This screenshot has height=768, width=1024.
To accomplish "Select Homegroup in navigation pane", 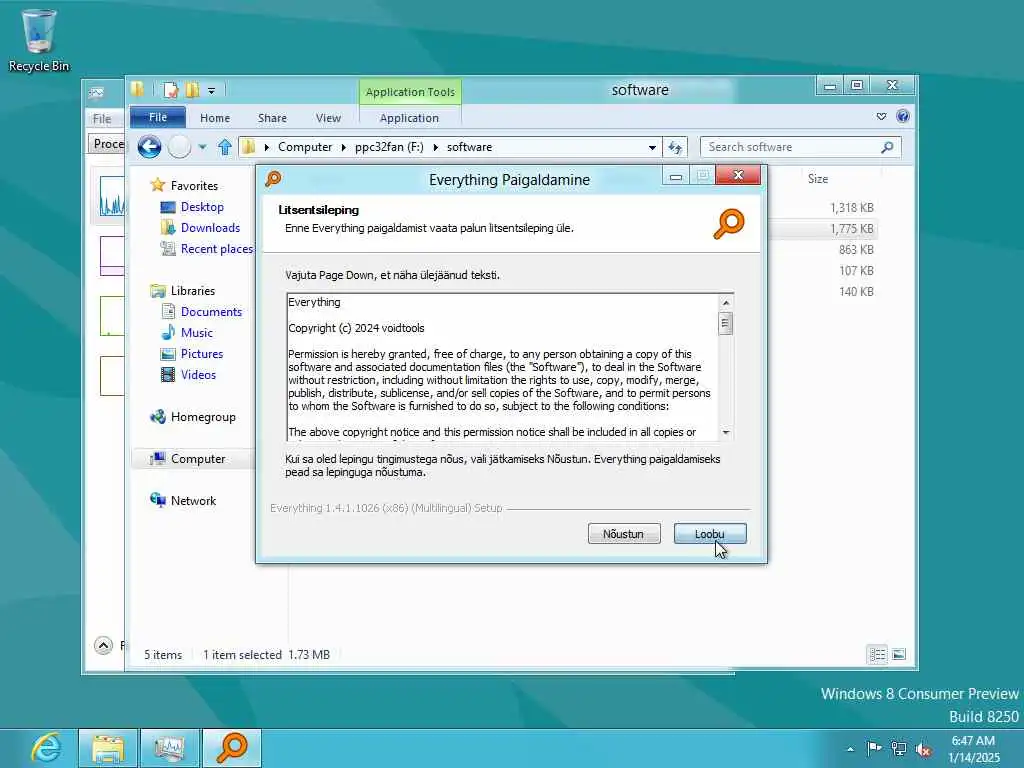I will point(202,417).
